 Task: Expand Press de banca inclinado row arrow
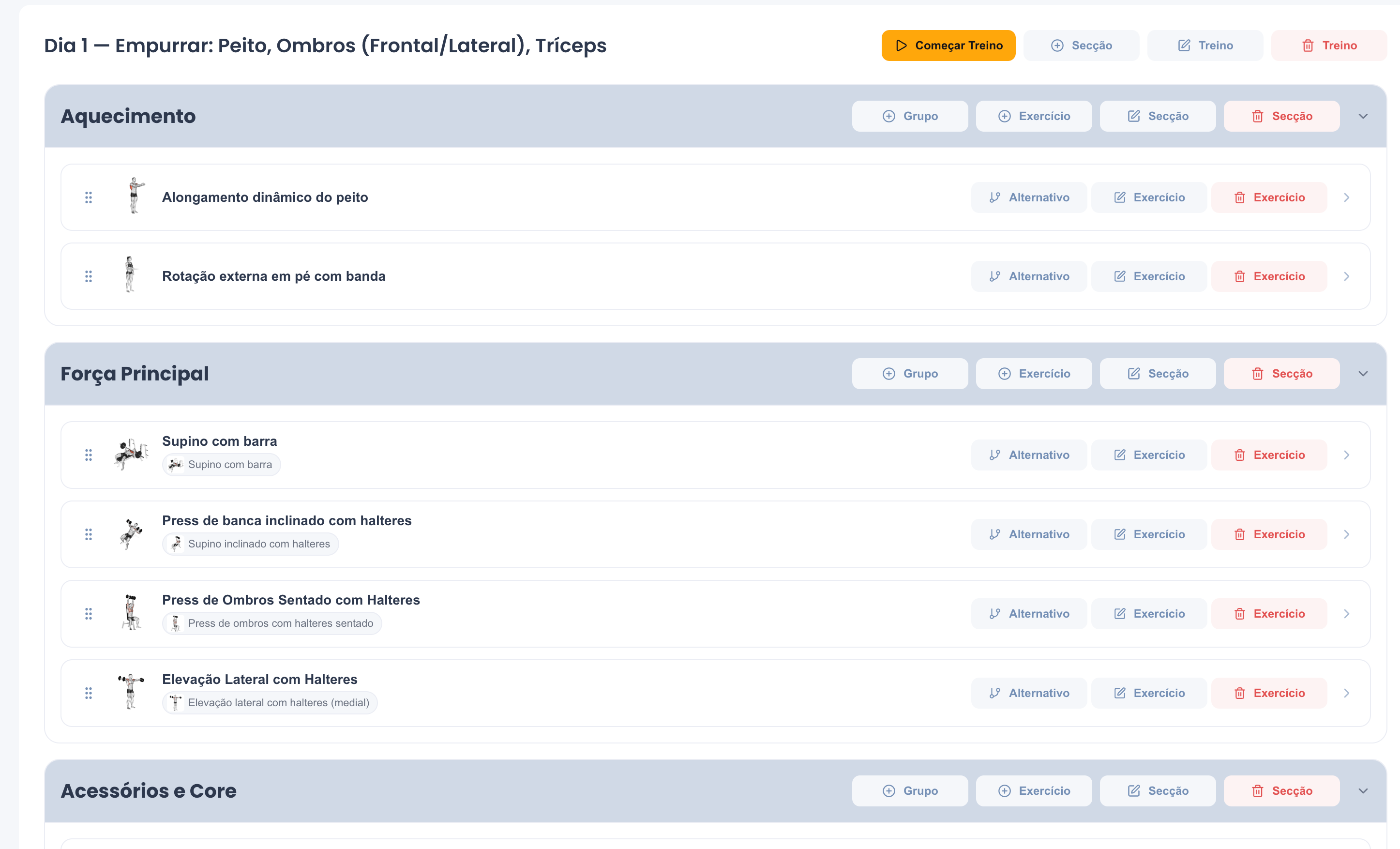pos(1346,534)
